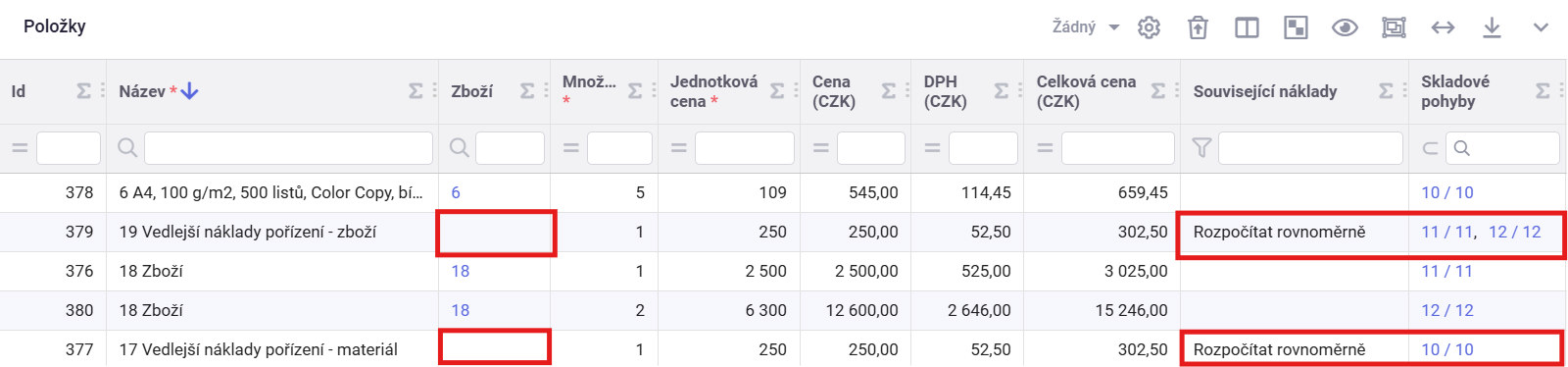Click the sum icon in Množství column
This screenshot has height=367, width=1568.
pyautogui.click(x=635, y=91)
